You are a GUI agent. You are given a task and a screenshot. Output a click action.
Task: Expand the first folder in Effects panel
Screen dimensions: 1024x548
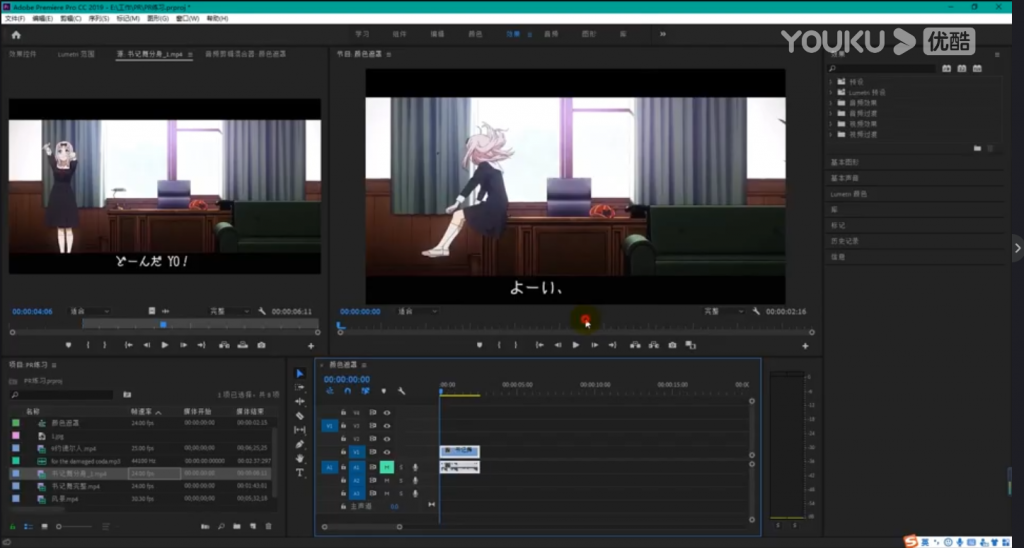(x=831, y=82)
